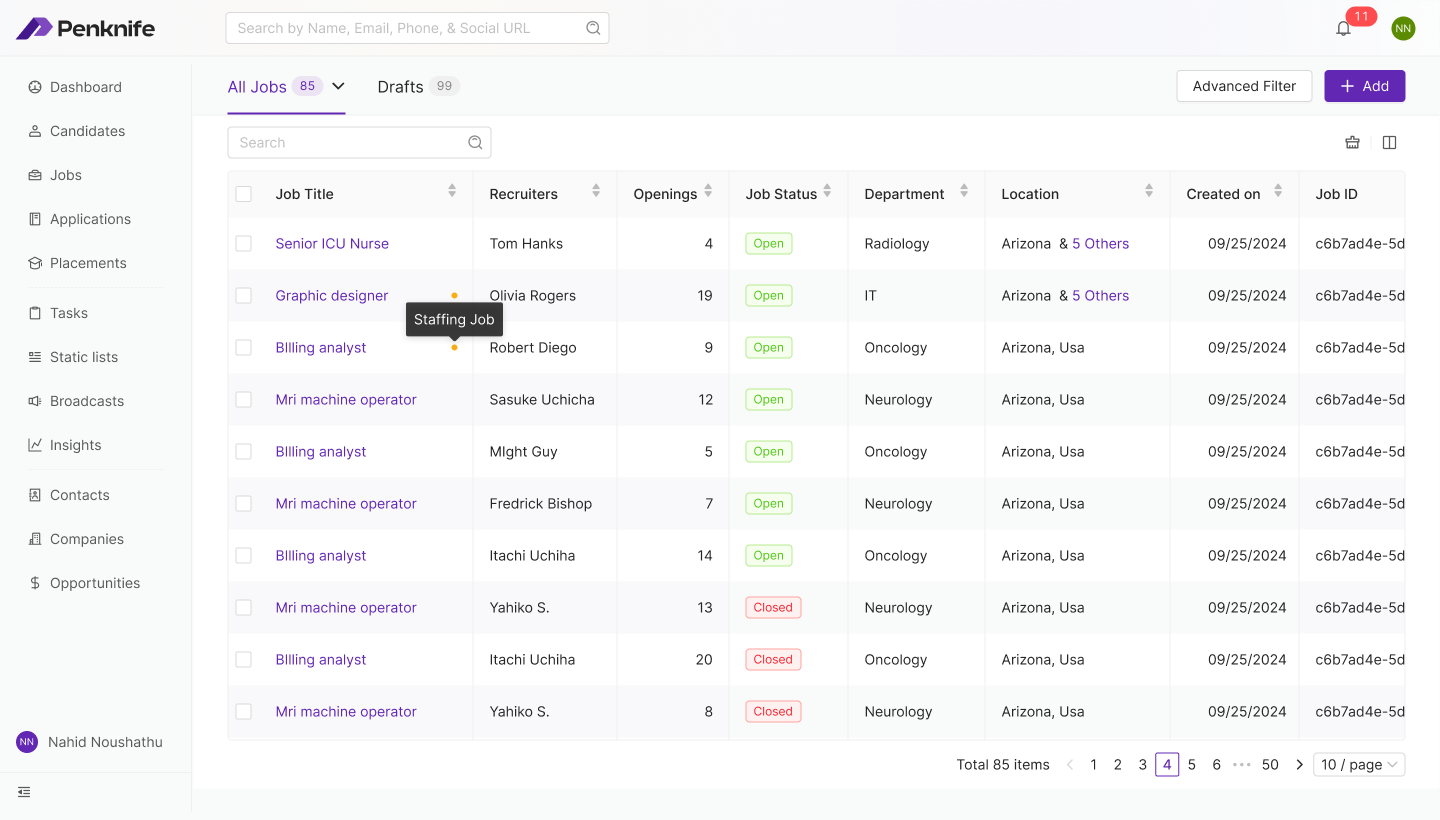Select the Fredrick Bishop row checkbox
This screenshot has height=820, width=1440.
[244, 503]
